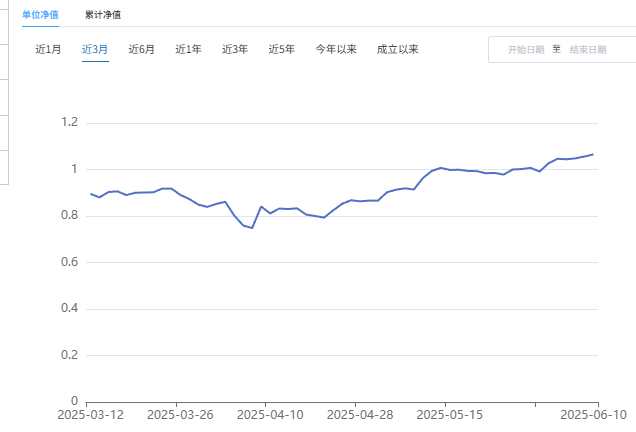Display the 近5年 range
Screen dimensions: 636x432
(281, 49)
